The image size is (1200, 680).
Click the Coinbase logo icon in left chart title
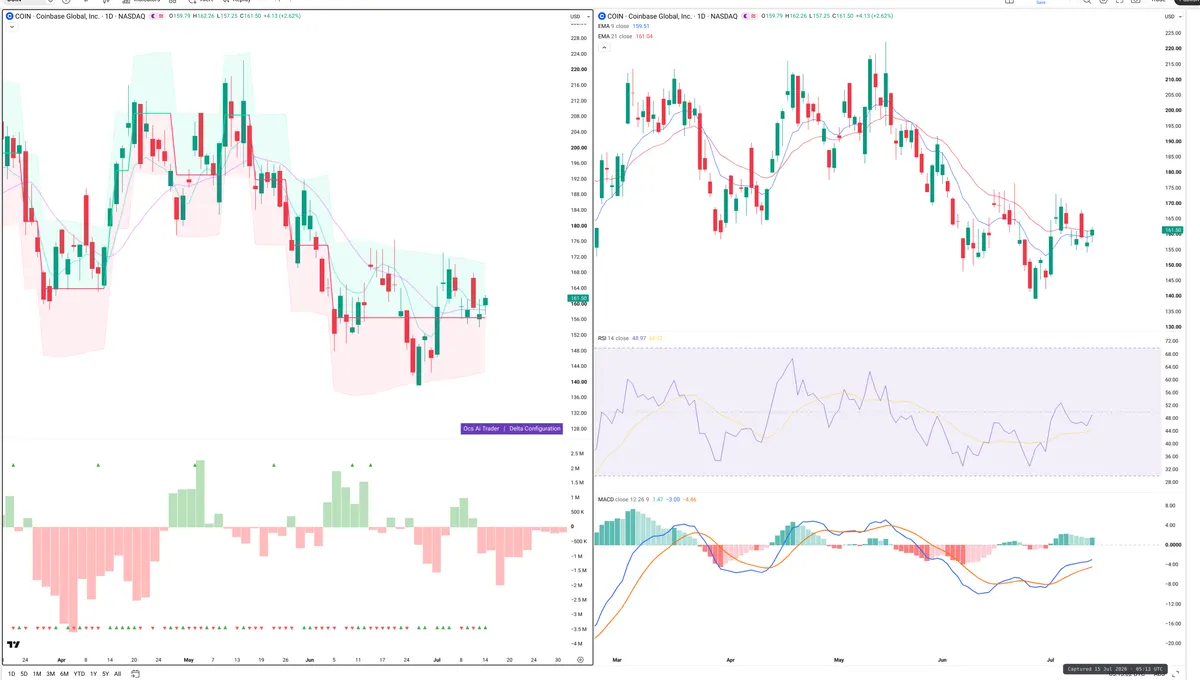pos(9,17)
